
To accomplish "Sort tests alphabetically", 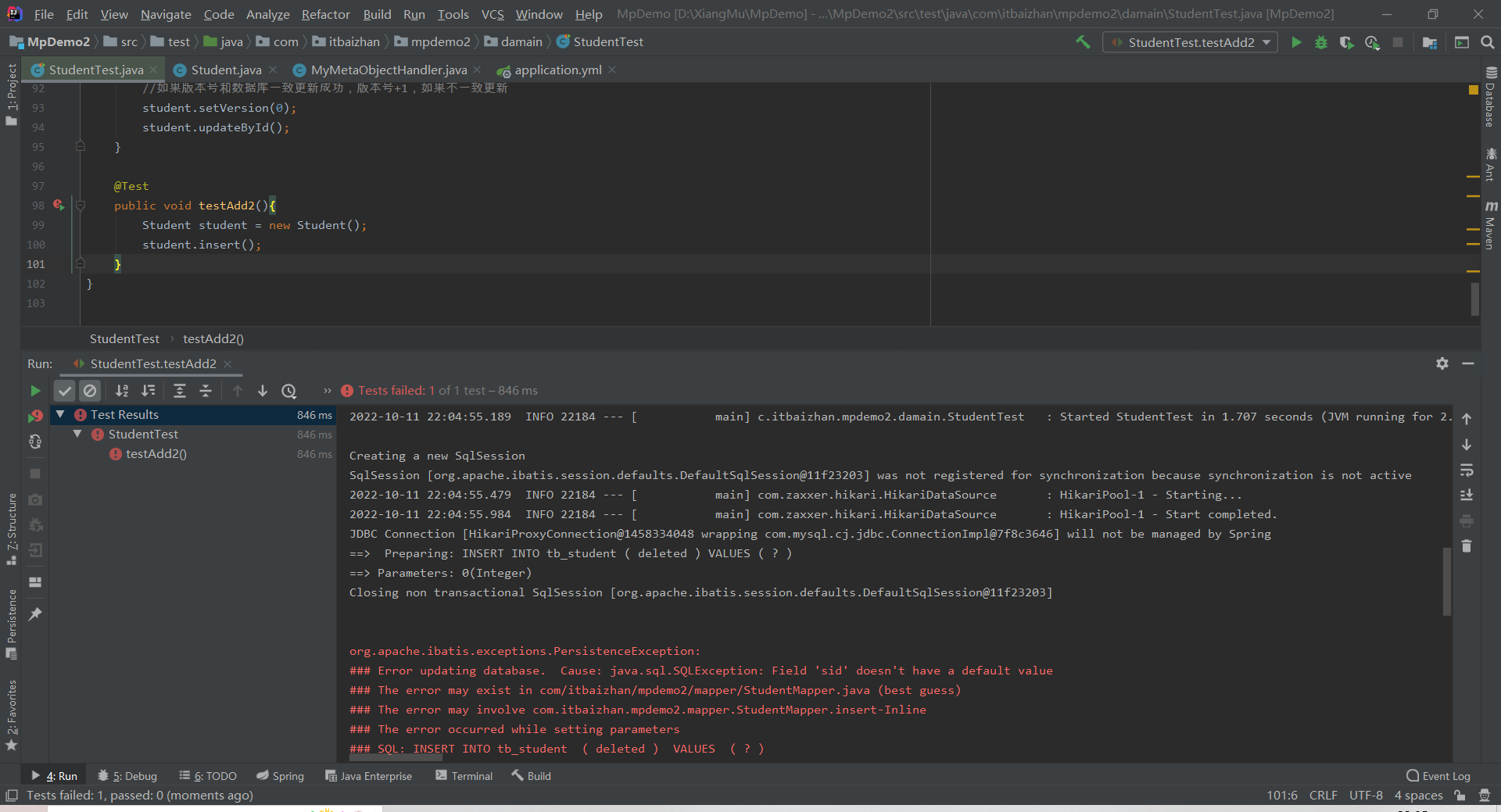I will tap(122, 391).
